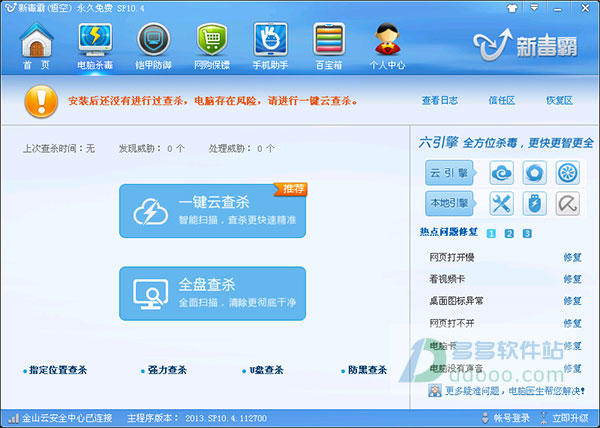Open the 网购保镖 shopping guard
This screenshot has height=428, width=600.
[x=212, y=45]
